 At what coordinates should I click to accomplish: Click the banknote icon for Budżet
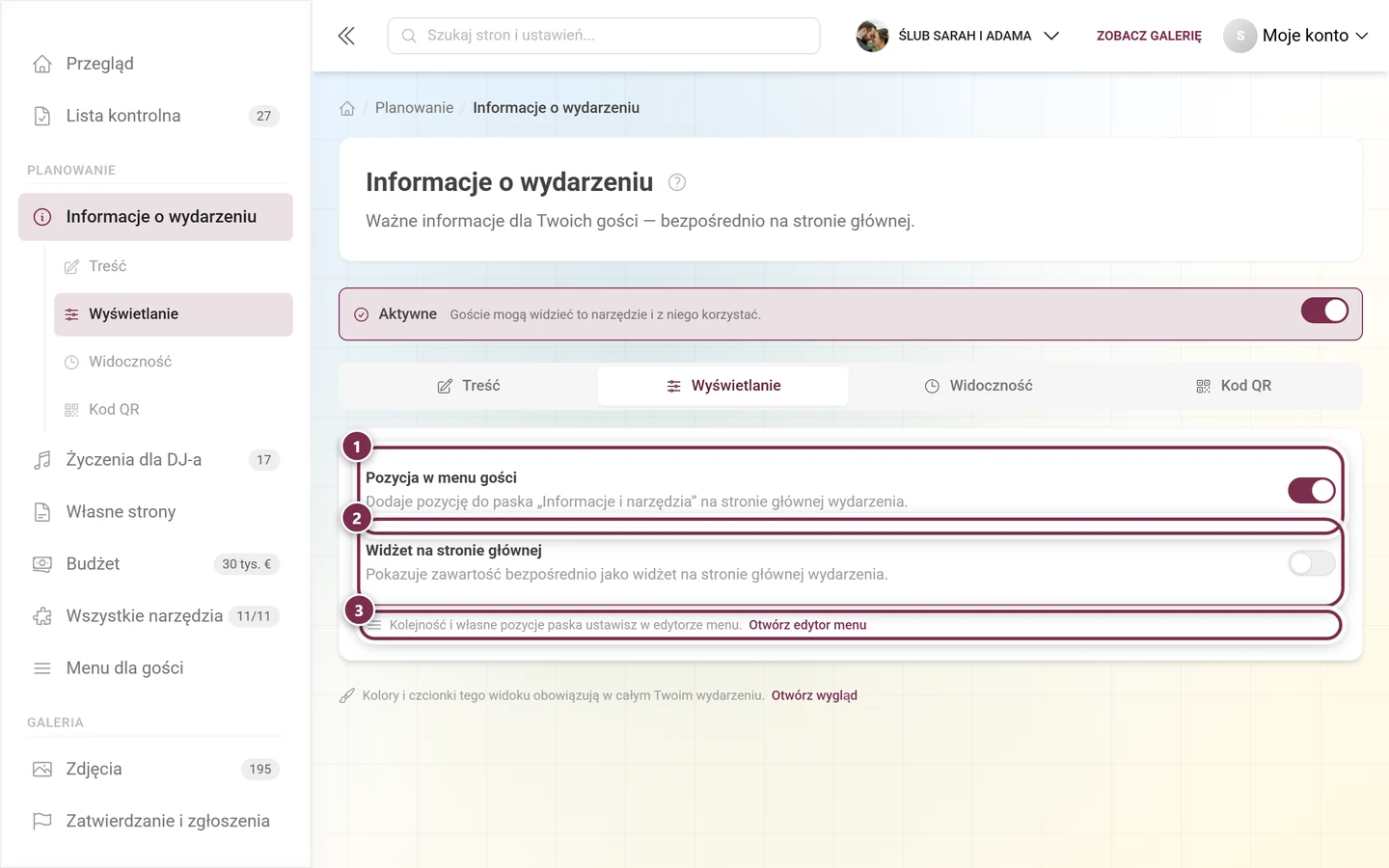[x=42, y=564]
